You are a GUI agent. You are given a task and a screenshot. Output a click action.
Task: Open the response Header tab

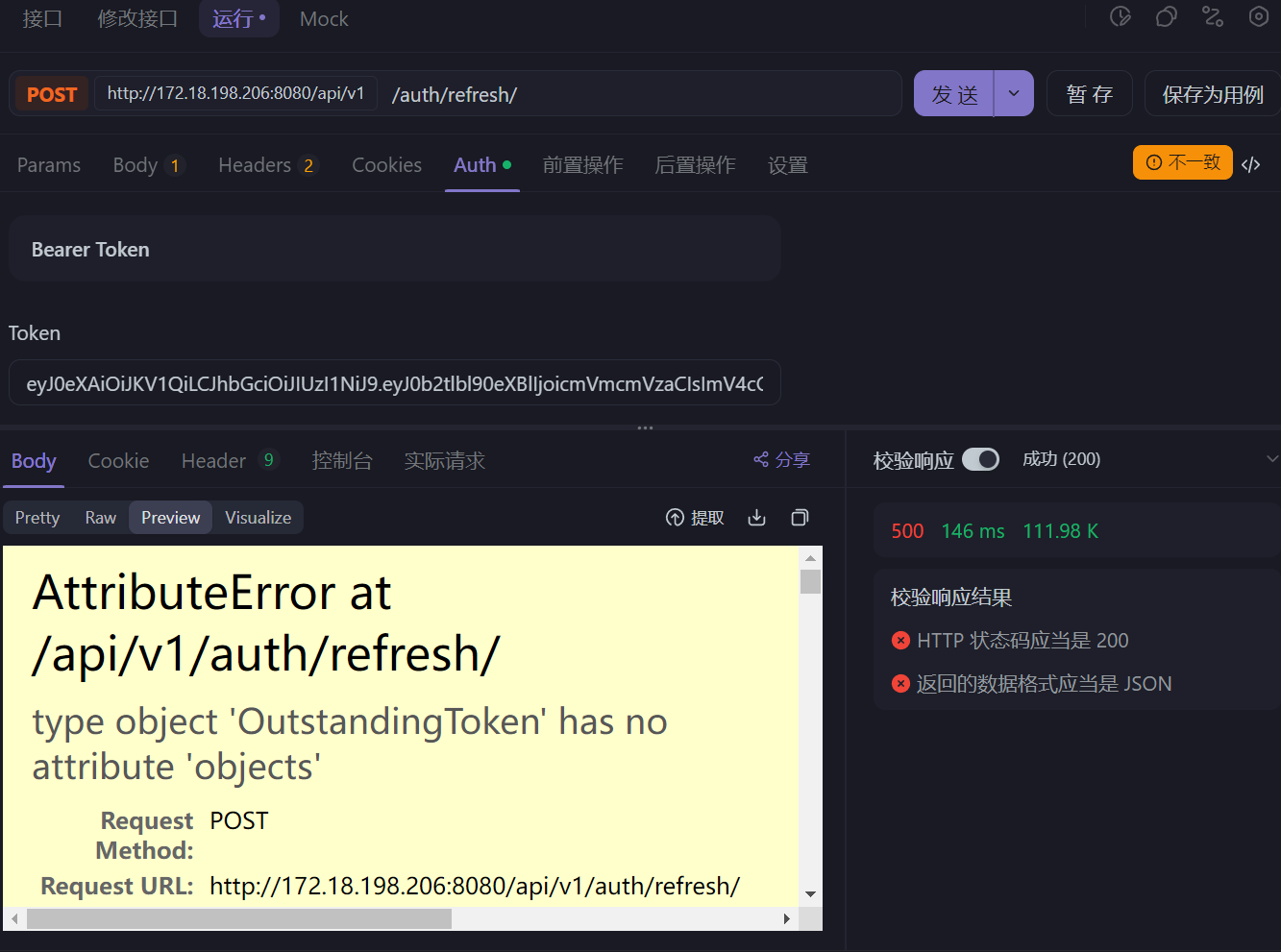[x=230, y=461]
